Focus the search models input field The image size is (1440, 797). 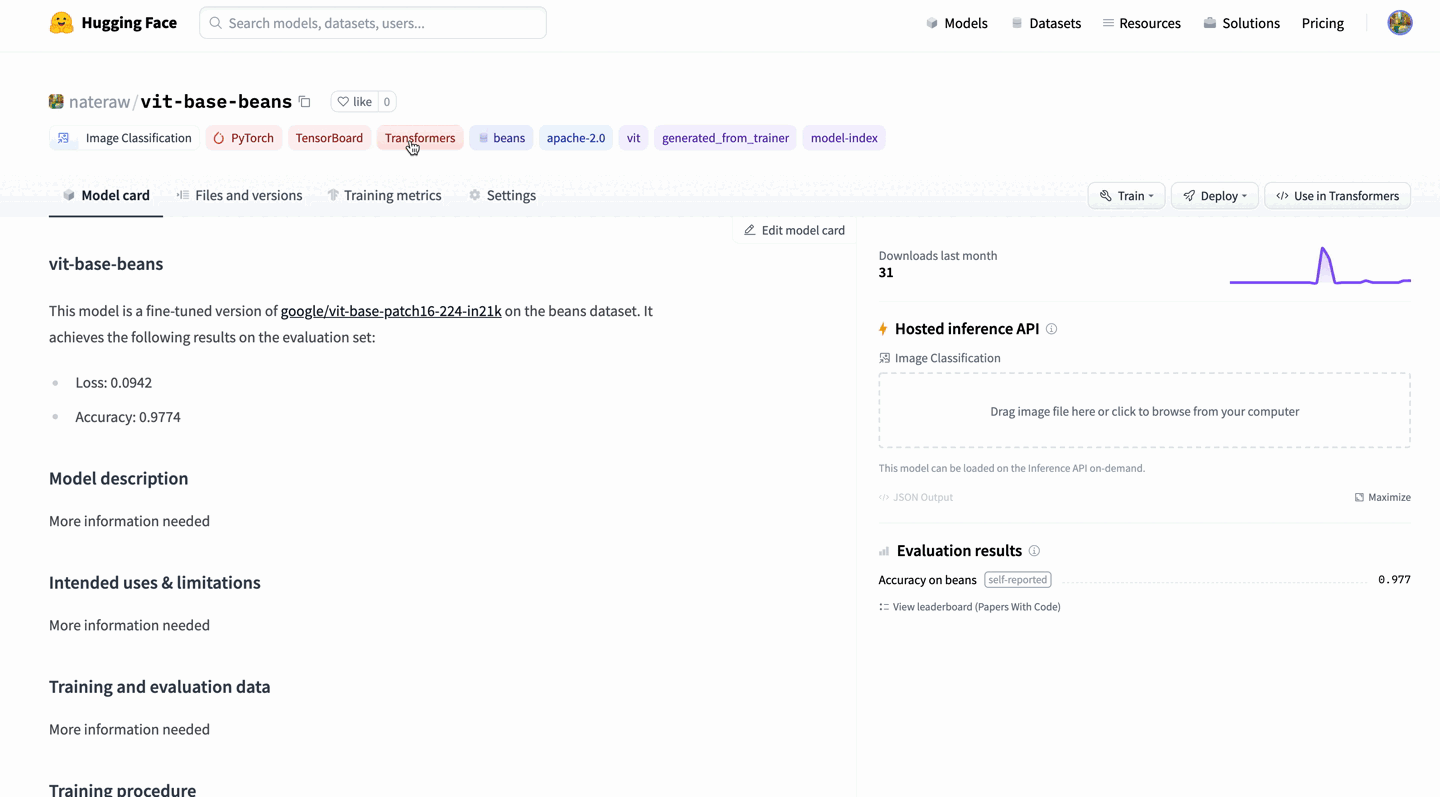pyautogui.click(x=373, y=23)
